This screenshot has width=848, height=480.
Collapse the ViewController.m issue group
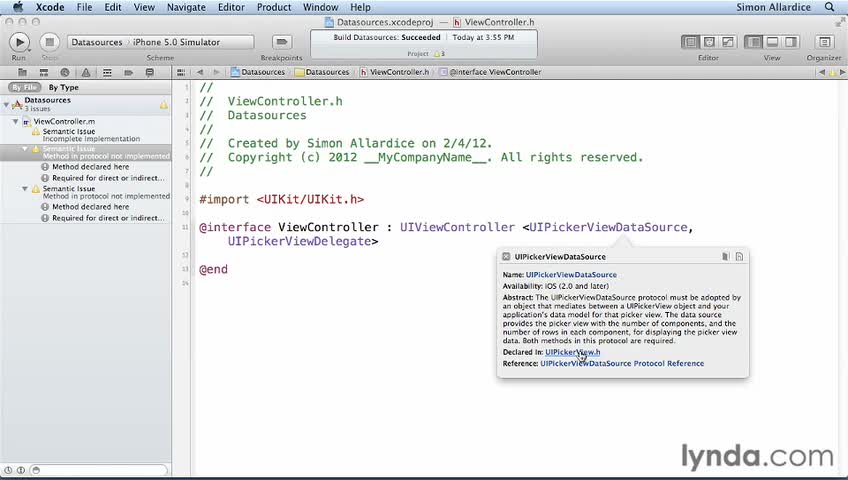(16, 122)
